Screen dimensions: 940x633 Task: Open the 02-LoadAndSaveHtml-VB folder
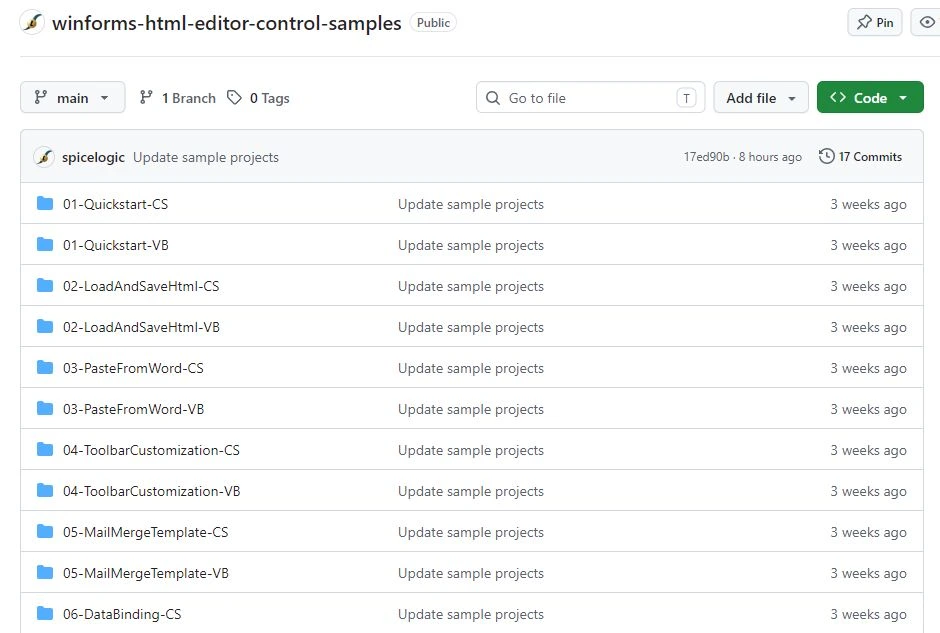(x=141, y=327)
